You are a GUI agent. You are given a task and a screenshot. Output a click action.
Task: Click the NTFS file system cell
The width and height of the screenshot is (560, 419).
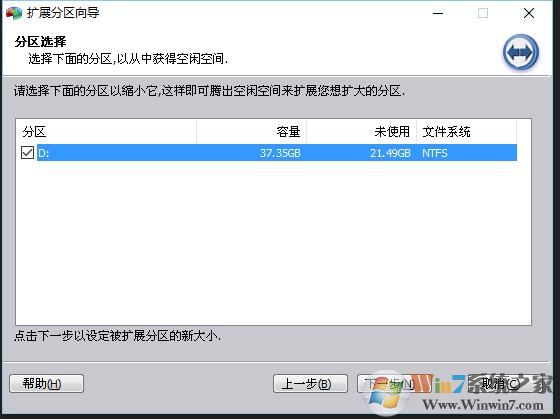[435, 153]
